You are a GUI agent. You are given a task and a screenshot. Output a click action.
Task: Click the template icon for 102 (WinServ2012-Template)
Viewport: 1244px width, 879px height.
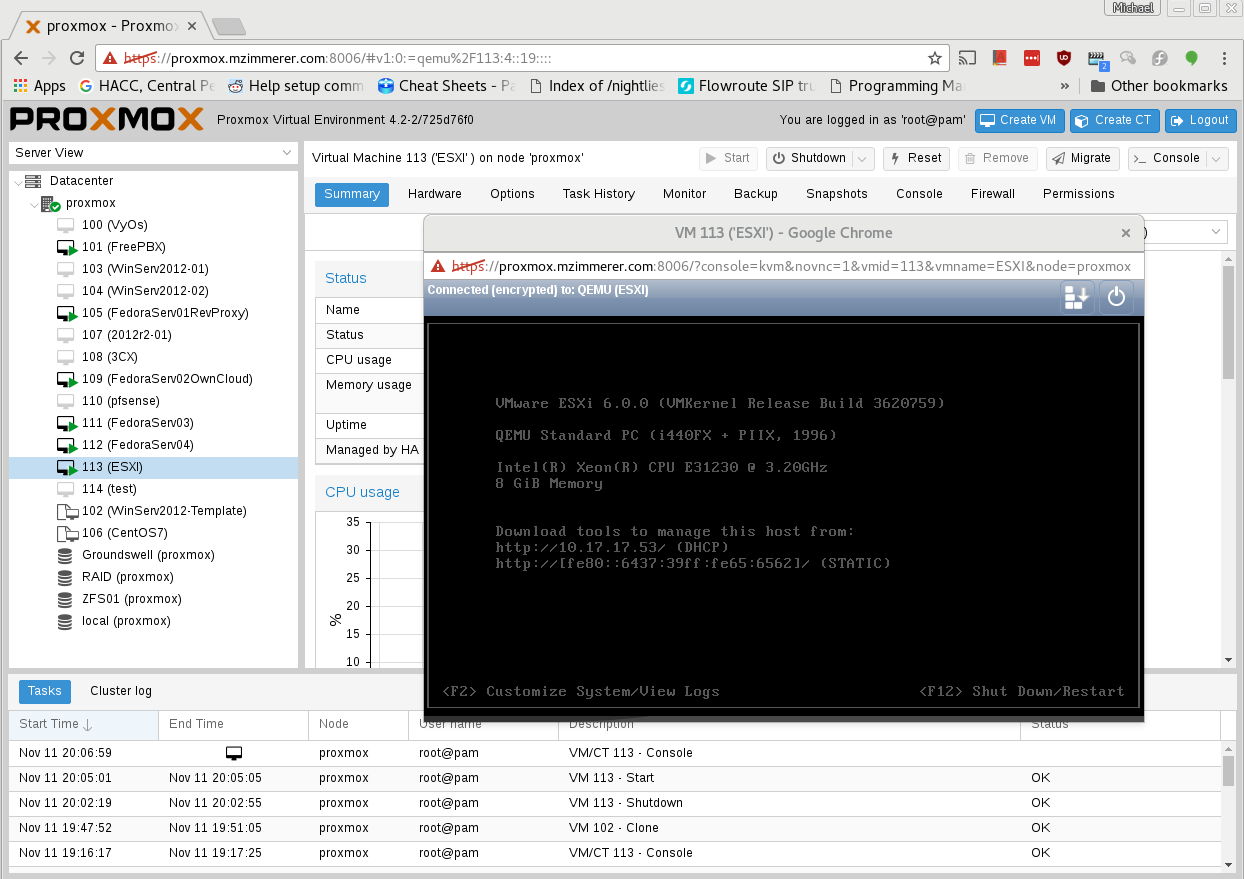(x=66, y=511)
